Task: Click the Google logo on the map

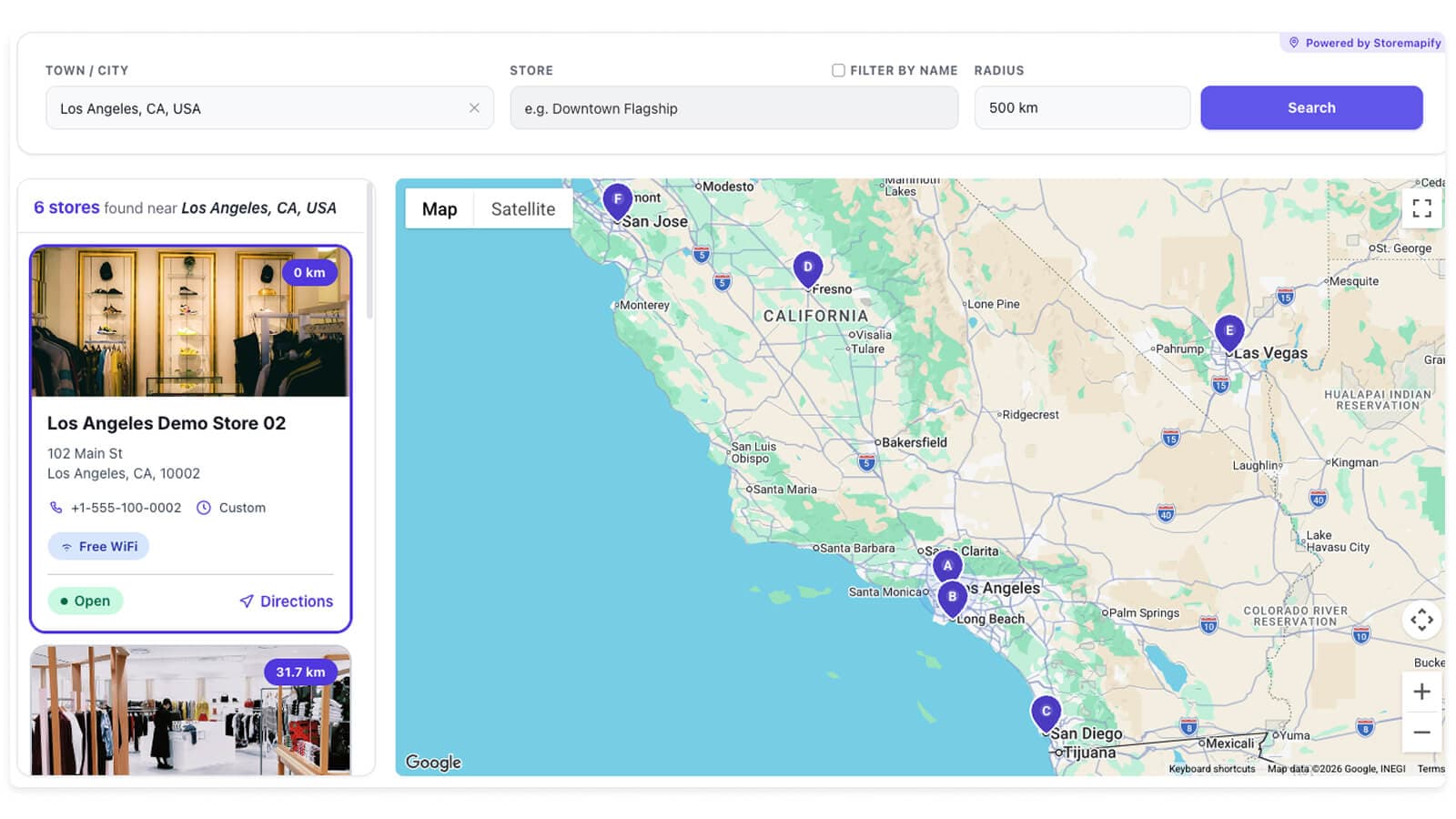Action: click(x=433, y=762)
